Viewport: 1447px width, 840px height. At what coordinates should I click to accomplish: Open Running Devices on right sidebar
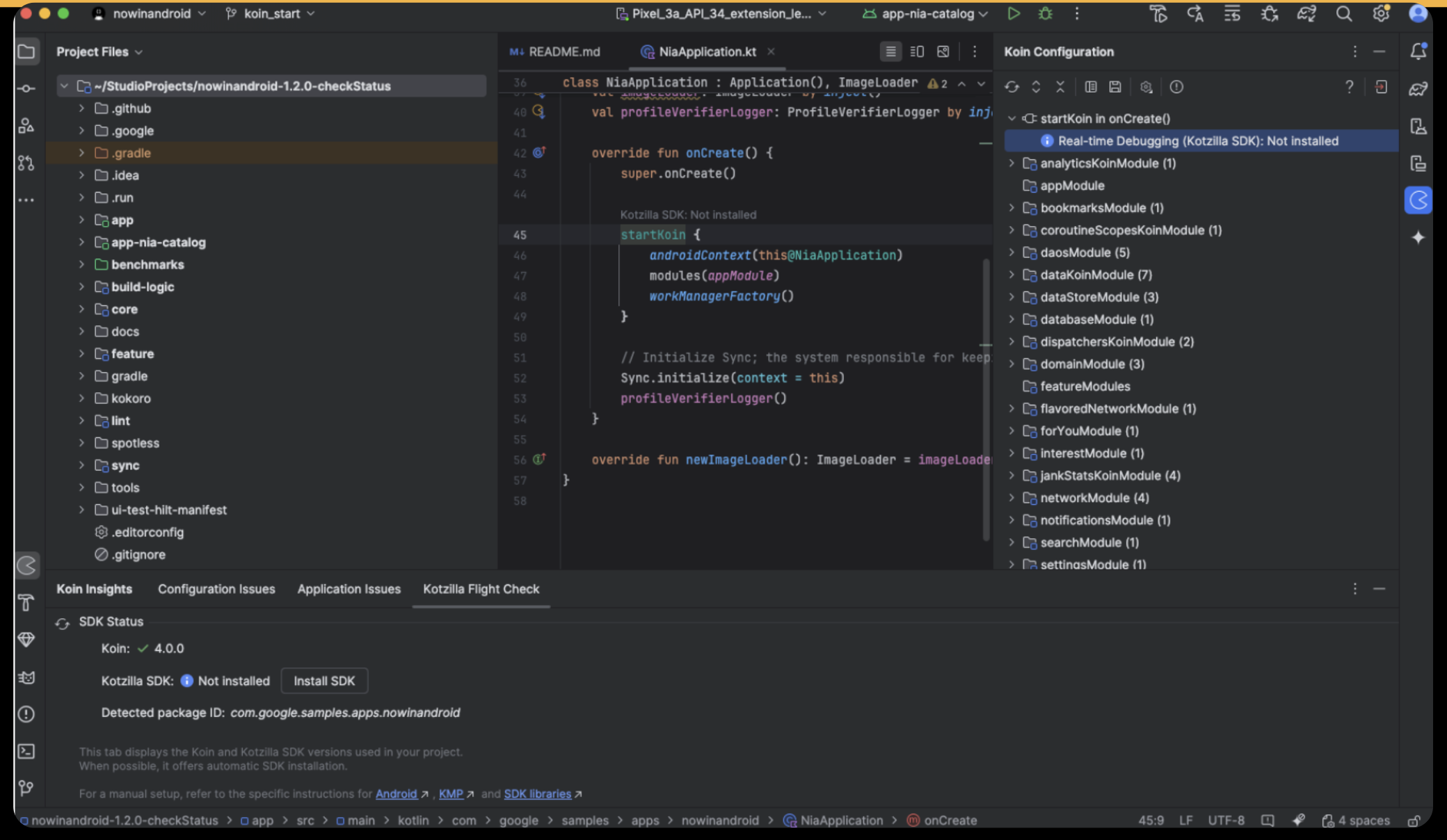pos(1418,163)
